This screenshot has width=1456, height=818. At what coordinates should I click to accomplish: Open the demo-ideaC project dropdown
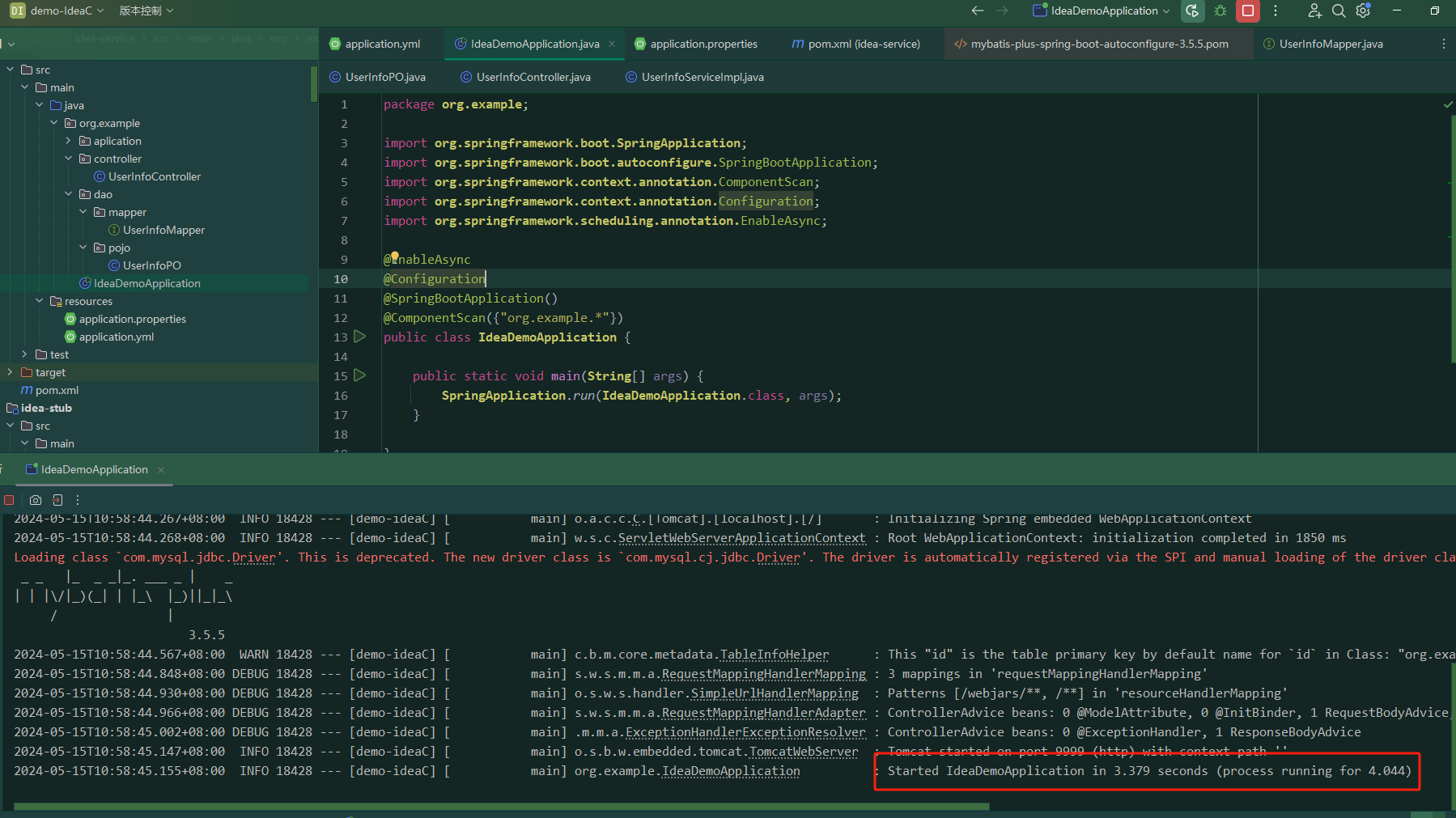67,11
